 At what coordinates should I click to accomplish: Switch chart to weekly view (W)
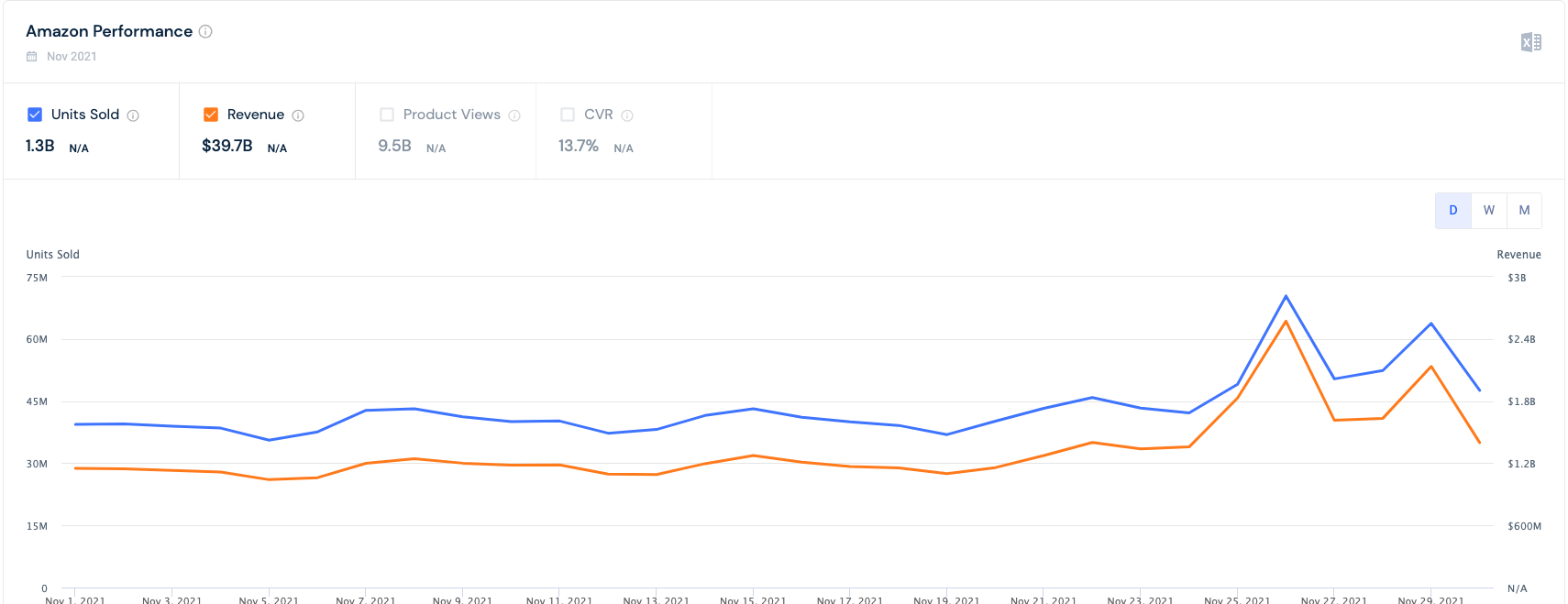(1488, 211)
